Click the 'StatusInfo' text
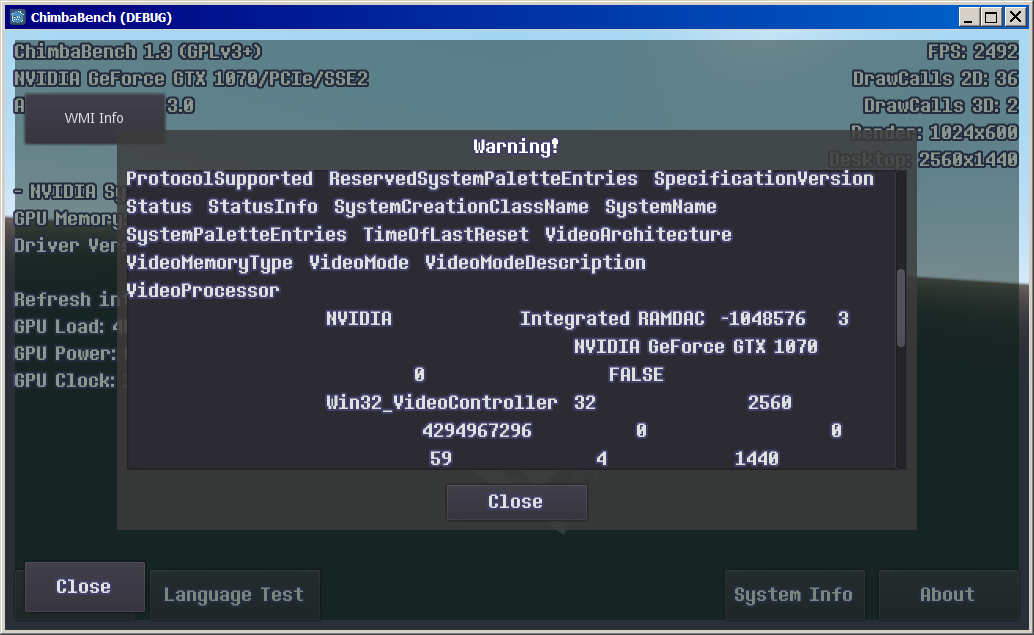 (263, 207)
